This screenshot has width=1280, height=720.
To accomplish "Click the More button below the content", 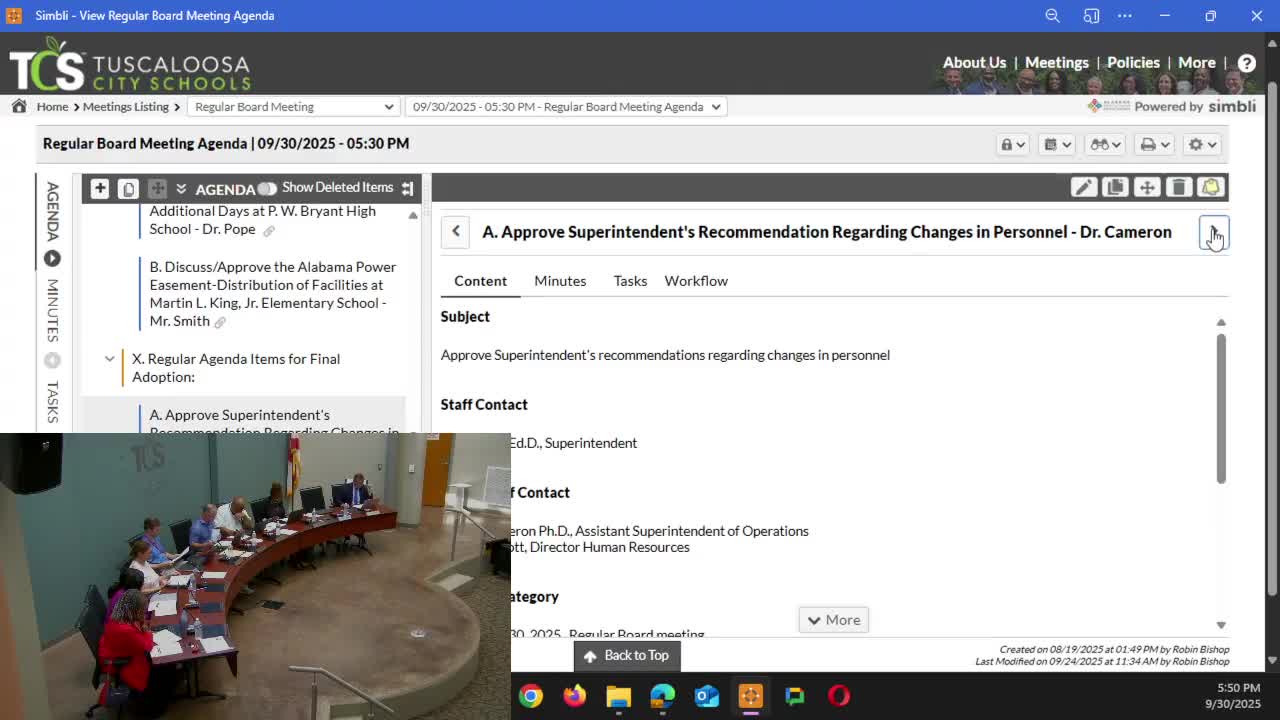I will click(x=833, y=620).
